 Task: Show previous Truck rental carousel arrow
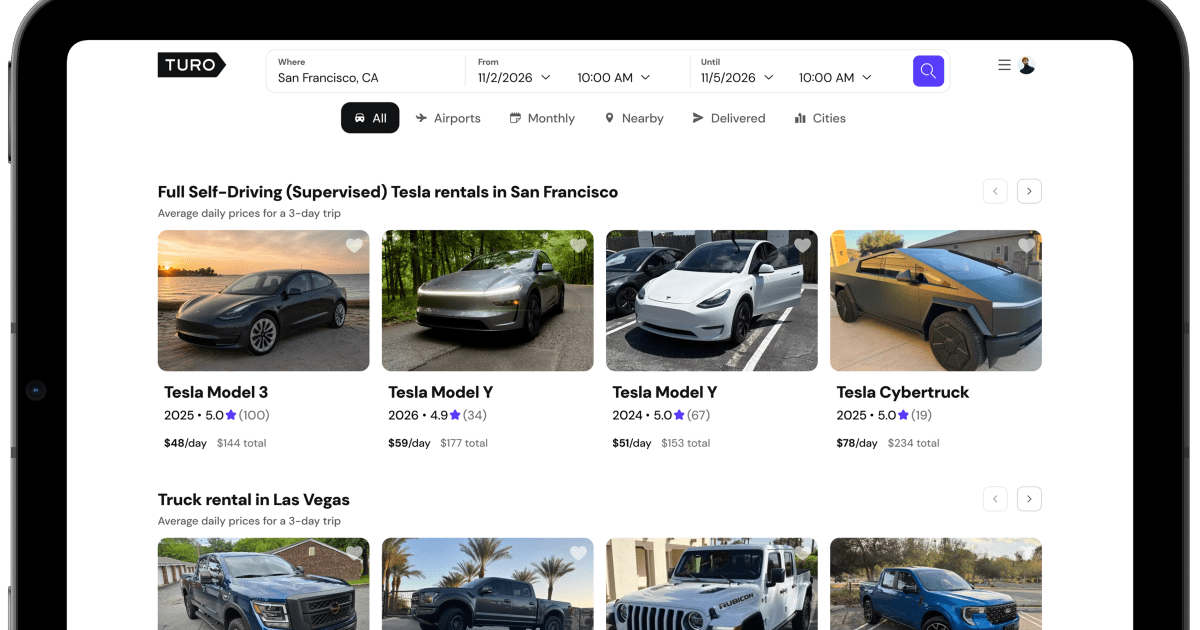(x=995, y=498)
